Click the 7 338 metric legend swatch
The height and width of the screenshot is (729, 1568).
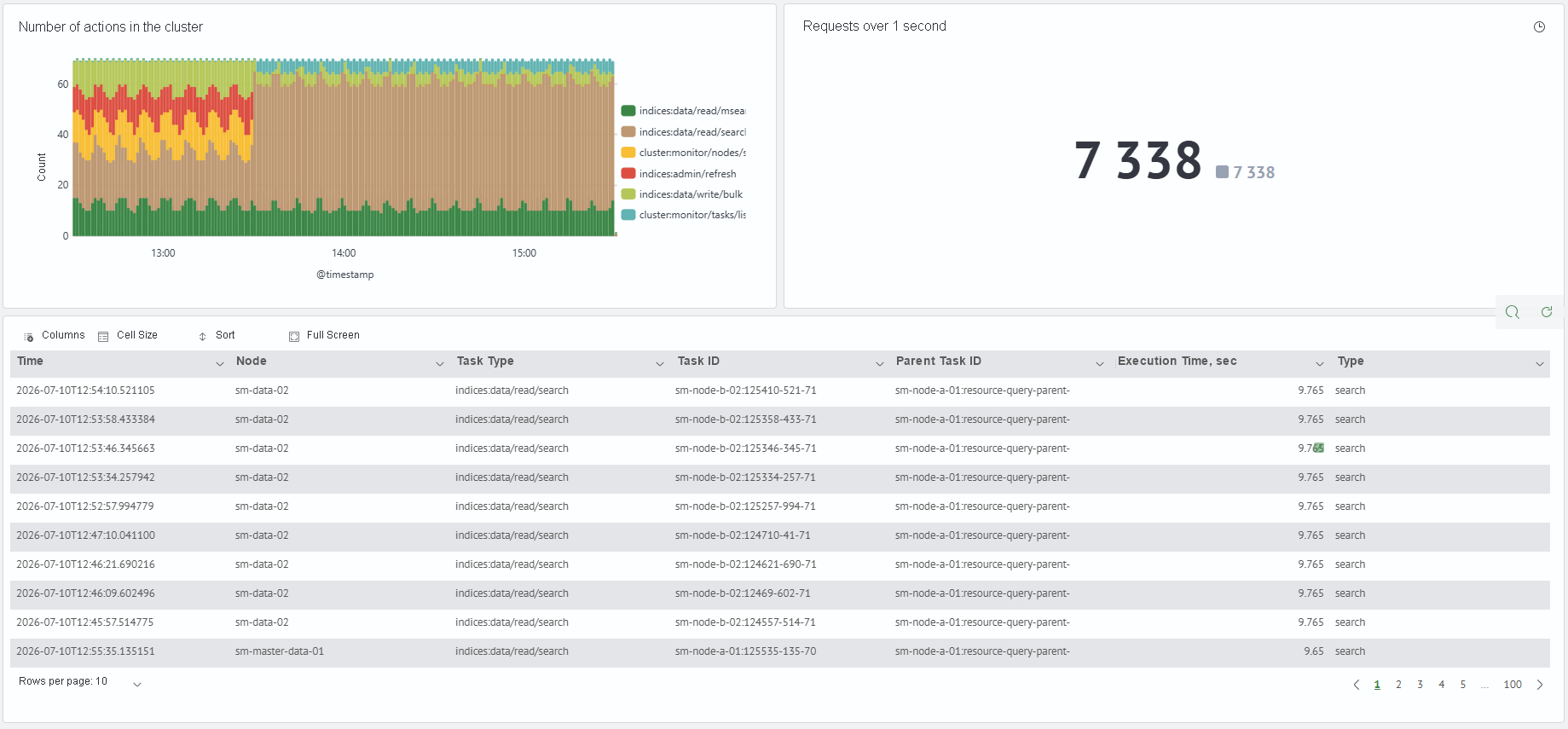coord(1222,172)
